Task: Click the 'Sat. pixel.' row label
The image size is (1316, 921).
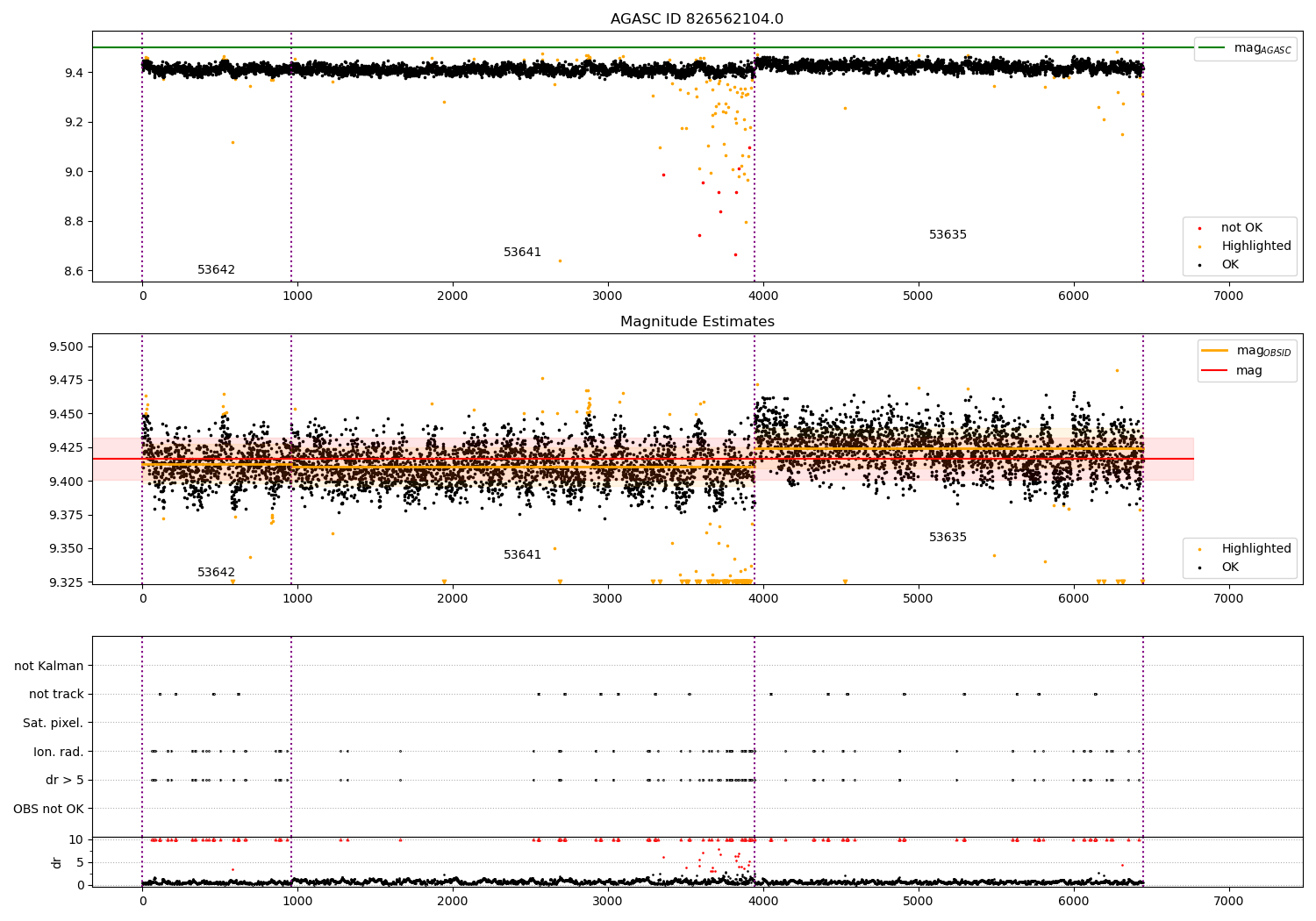Action: 54,723
